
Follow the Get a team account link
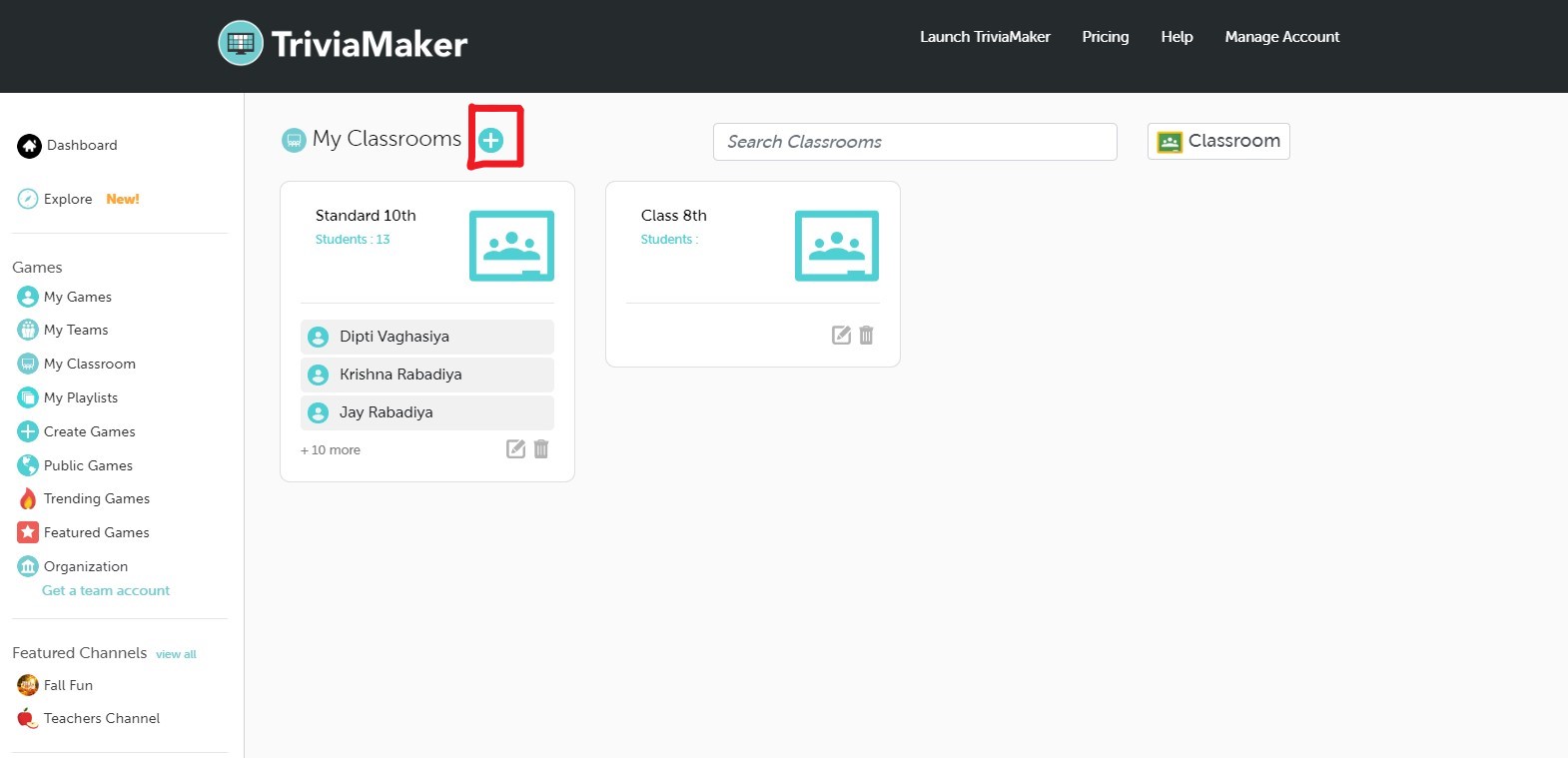click(106, 591)
